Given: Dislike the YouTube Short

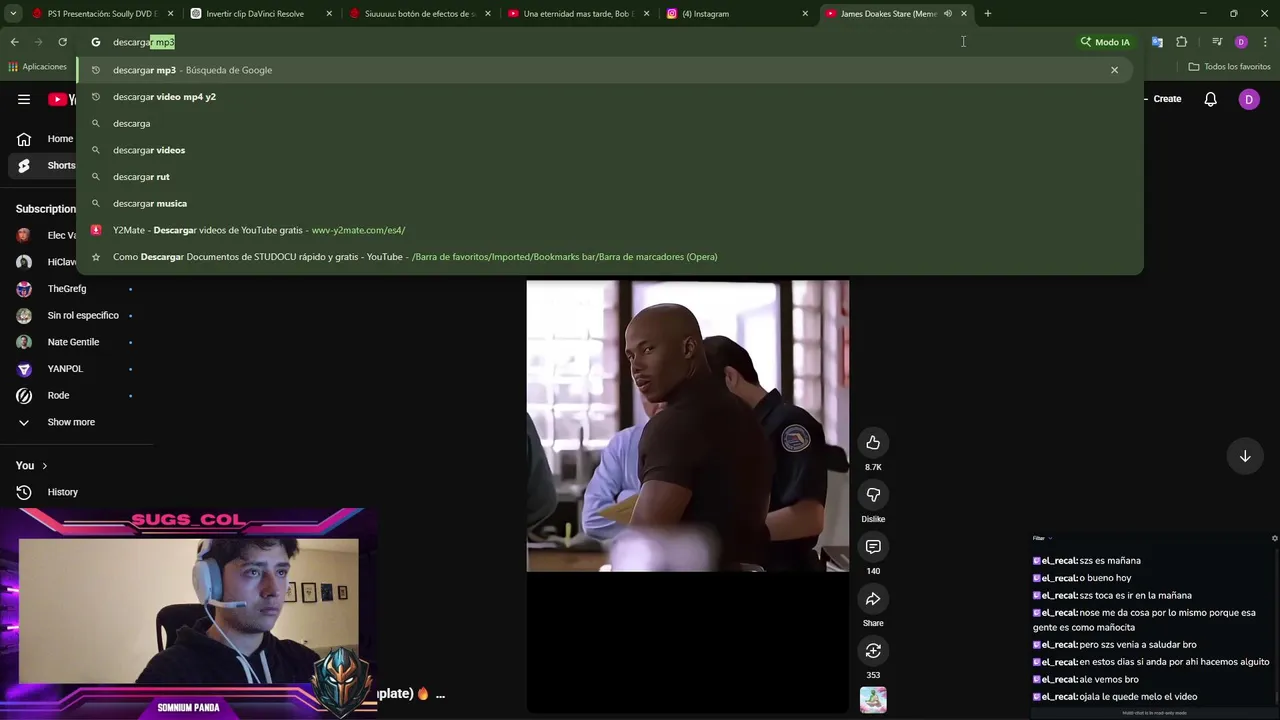Looking at the screenshot, I should click(x=873, y=495).
